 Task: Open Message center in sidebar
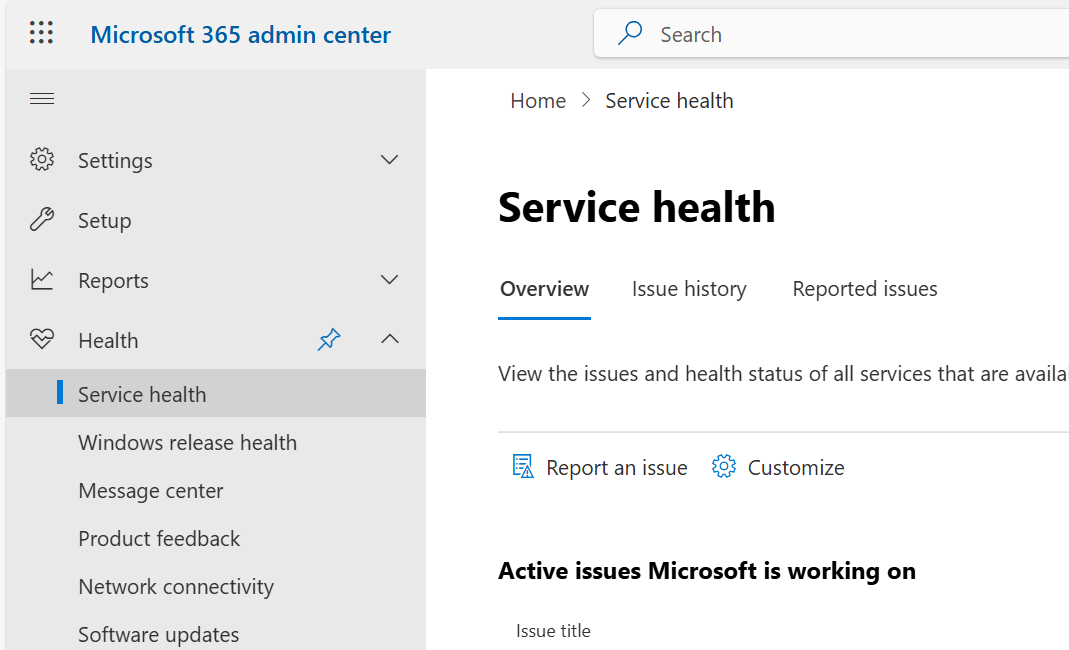tap(151, 491)
